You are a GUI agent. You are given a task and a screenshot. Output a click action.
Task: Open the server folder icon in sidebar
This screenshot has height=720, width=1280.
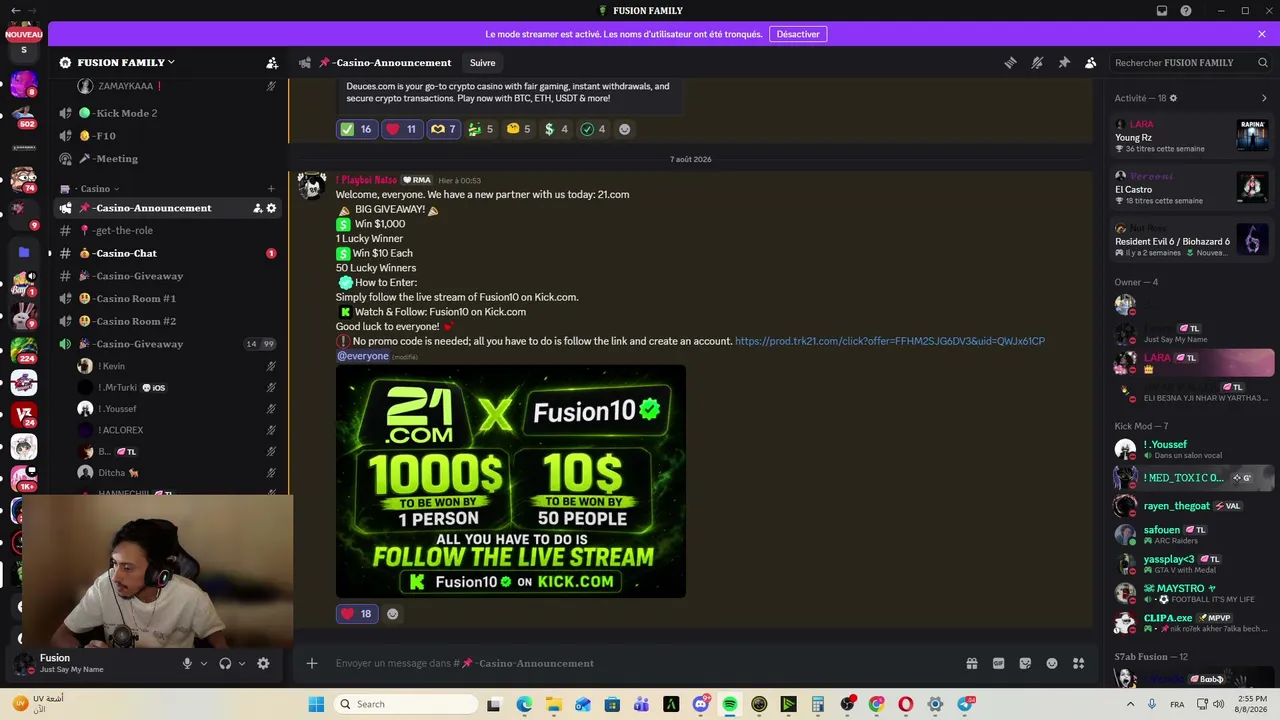click(24, 253)
